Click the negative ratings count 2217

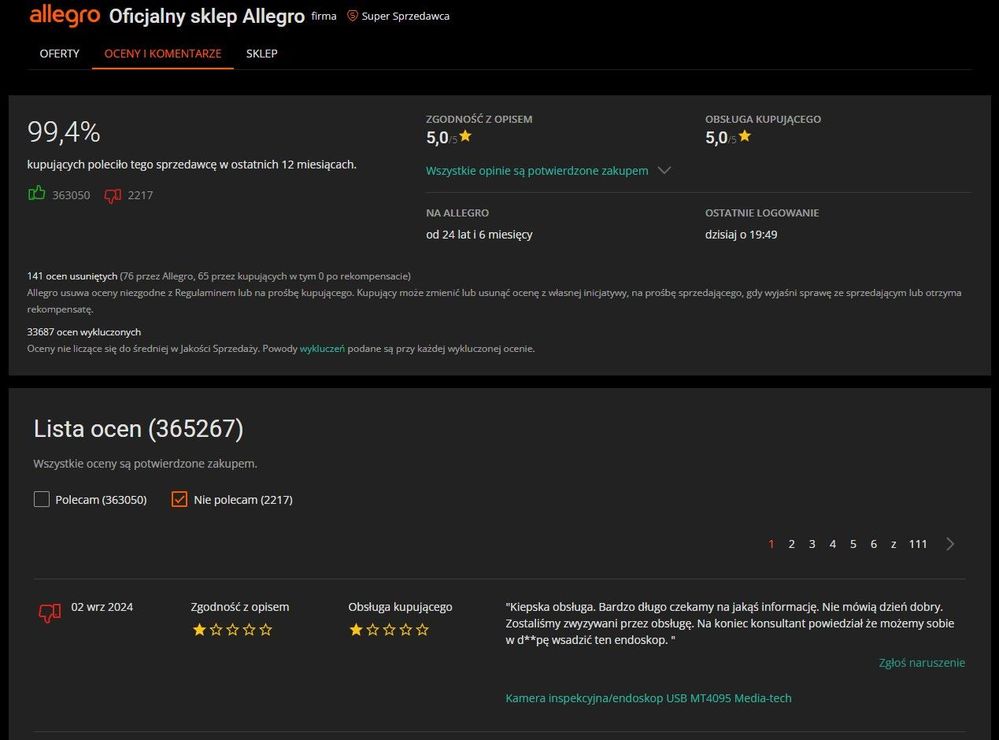pos(140,195)
